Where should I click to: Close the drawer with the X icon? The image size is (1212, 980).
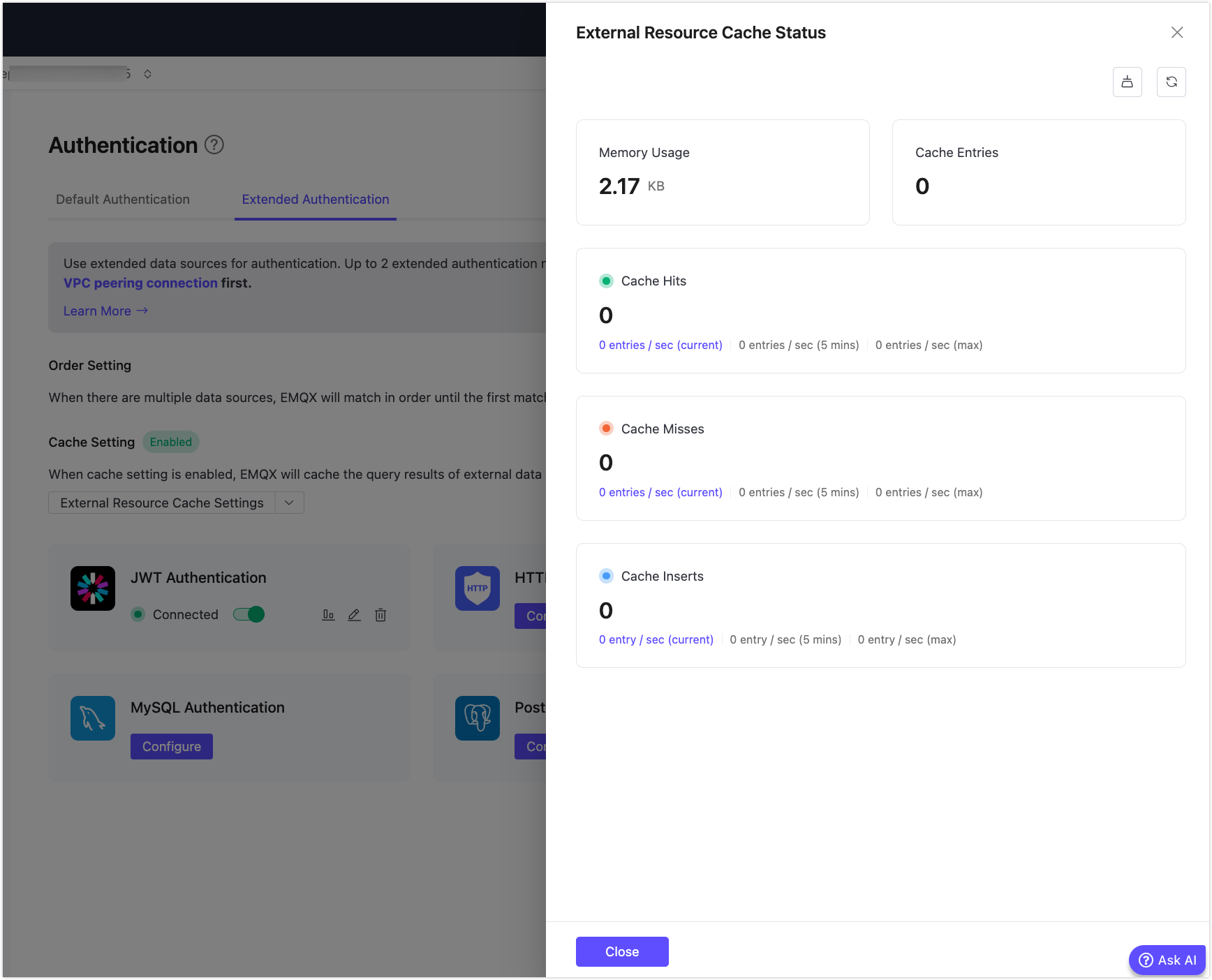[1176, 33]
